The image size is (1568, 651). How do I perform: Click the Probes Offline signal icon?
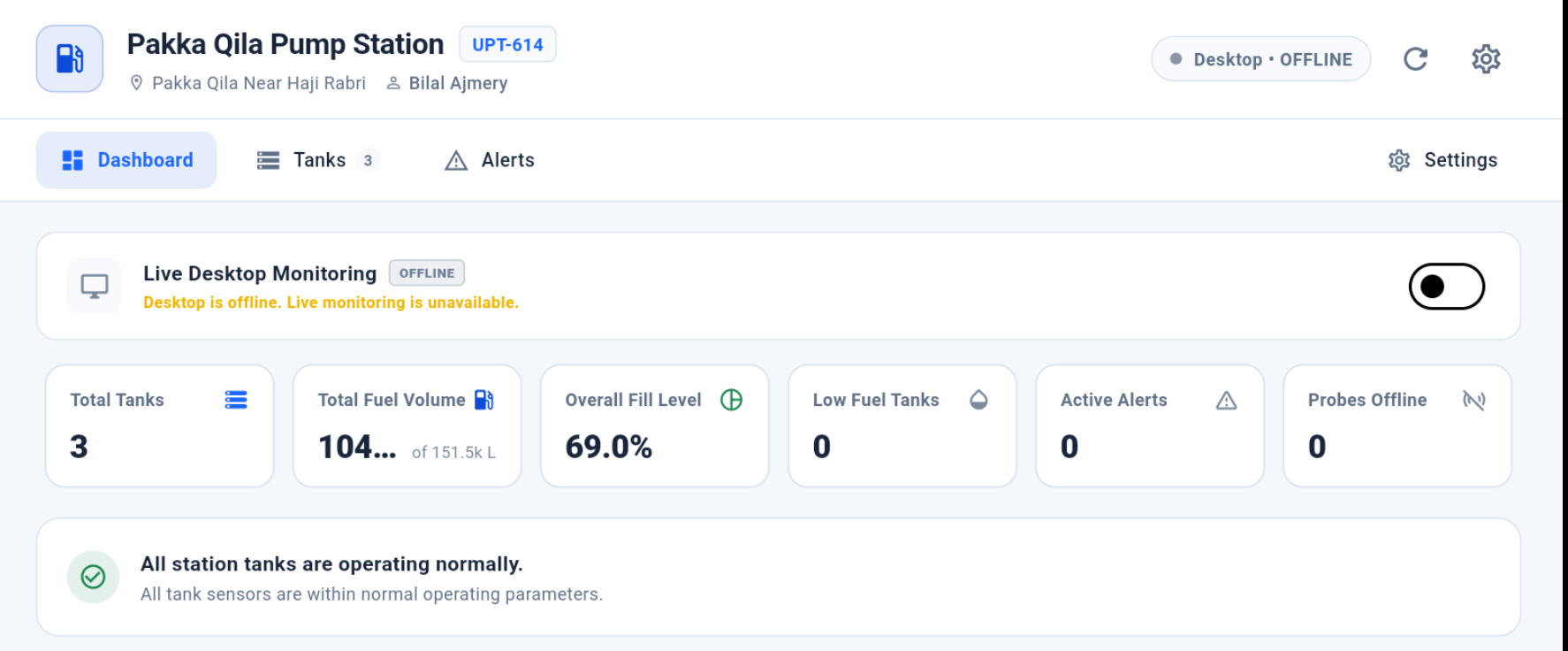click(1473, 400)
